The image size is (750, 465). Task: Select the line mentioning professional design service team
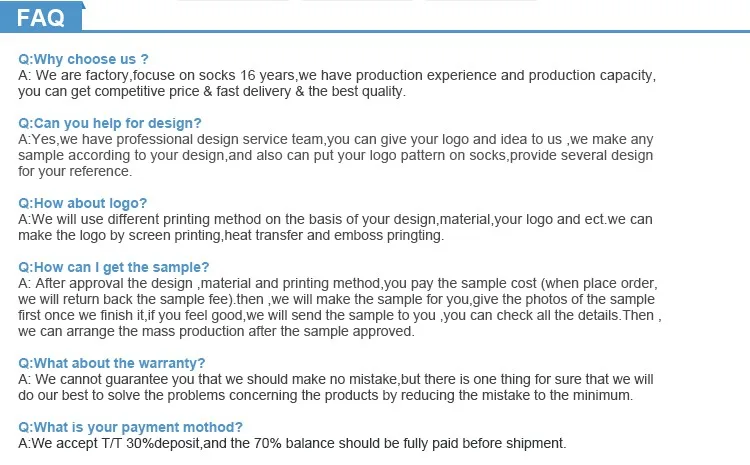pyautogui.click(x=337, y=140)
